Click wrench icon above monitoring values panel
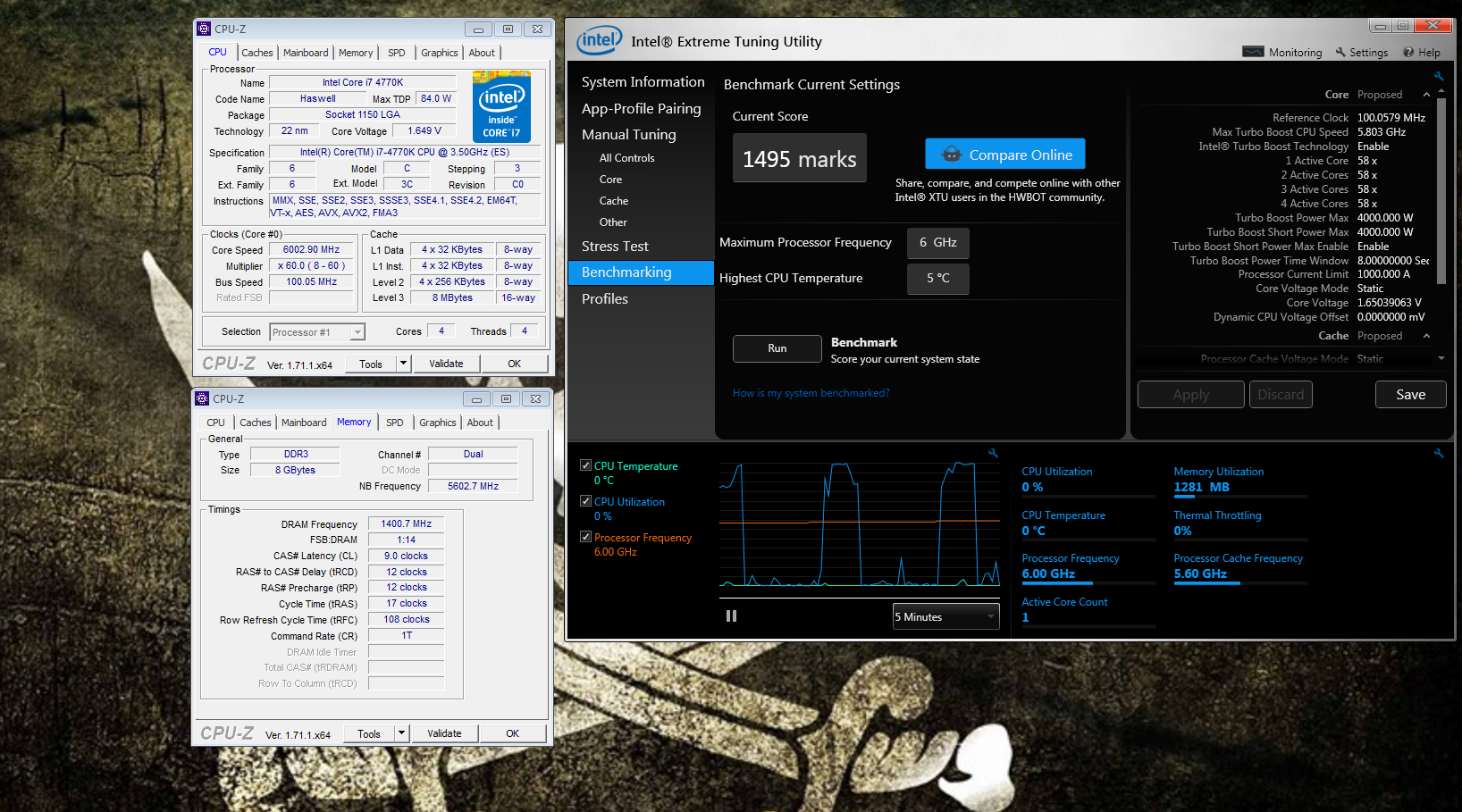Image resolution: width=1462 pixels, height=812 pixels. pyautogui.click(x=1439, y=453)
